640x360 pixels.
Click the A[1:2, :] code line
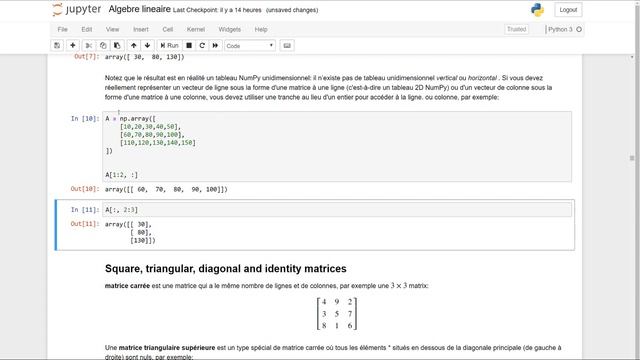click(x=122, y=175)
